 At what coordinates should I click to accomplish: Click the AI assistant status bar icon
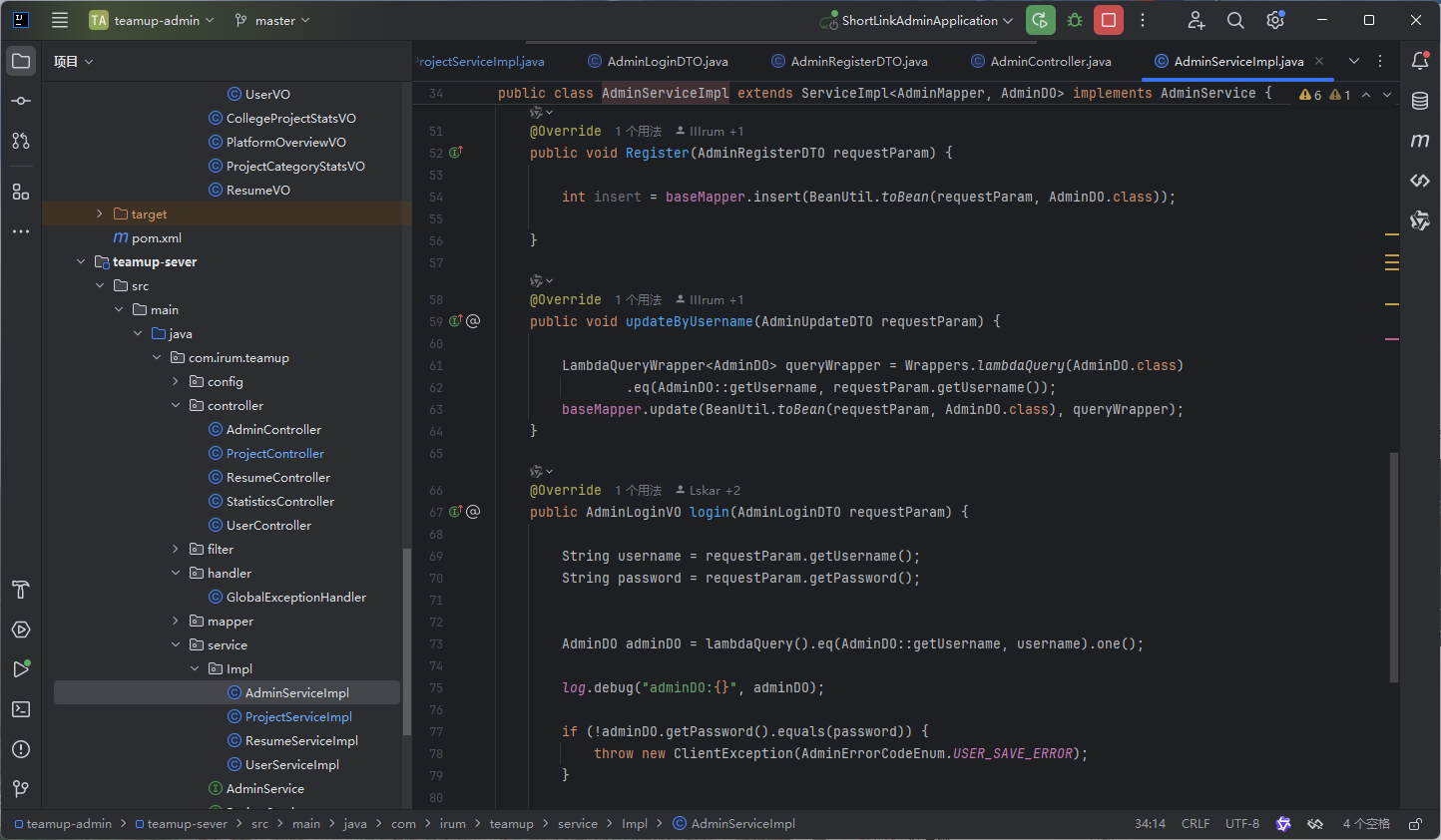1283,824
